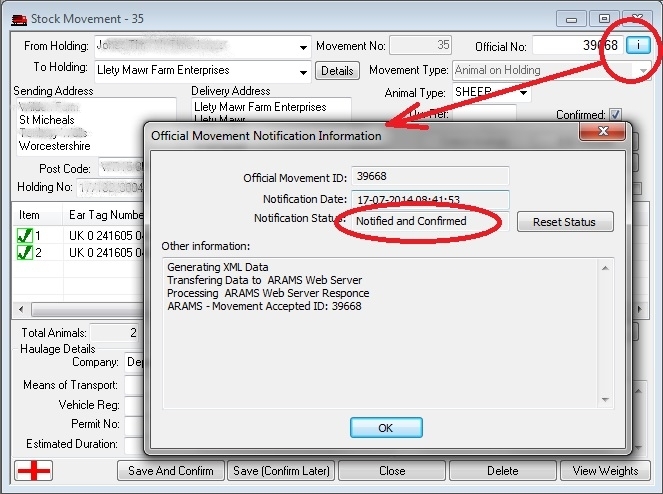This screenshot has width=663, height=494.
Task: Close the Official Movement Notification dialog
Action: click(603, 131)
